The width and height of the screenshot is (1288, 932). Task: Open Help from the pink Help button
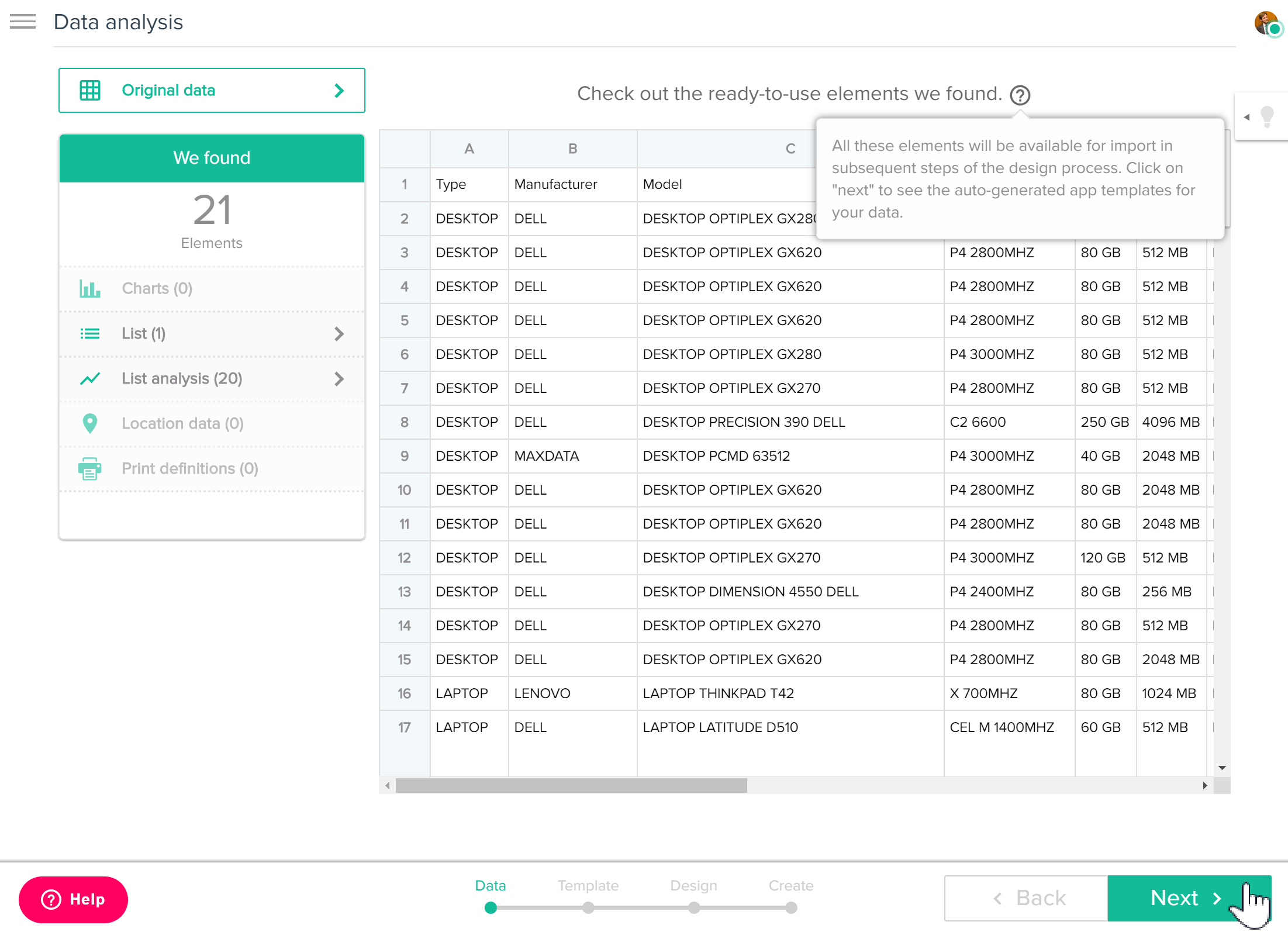[74, 899]
